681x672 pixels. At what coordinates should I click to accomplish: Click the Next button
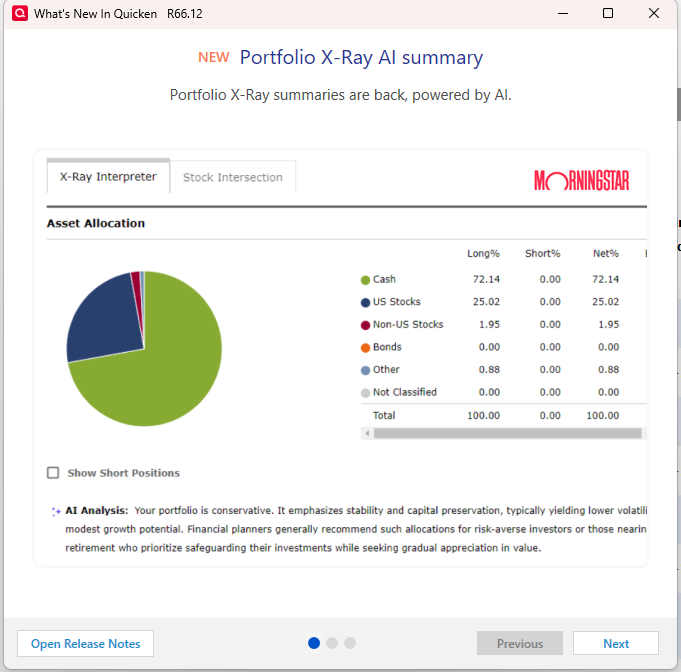(615, 643)
